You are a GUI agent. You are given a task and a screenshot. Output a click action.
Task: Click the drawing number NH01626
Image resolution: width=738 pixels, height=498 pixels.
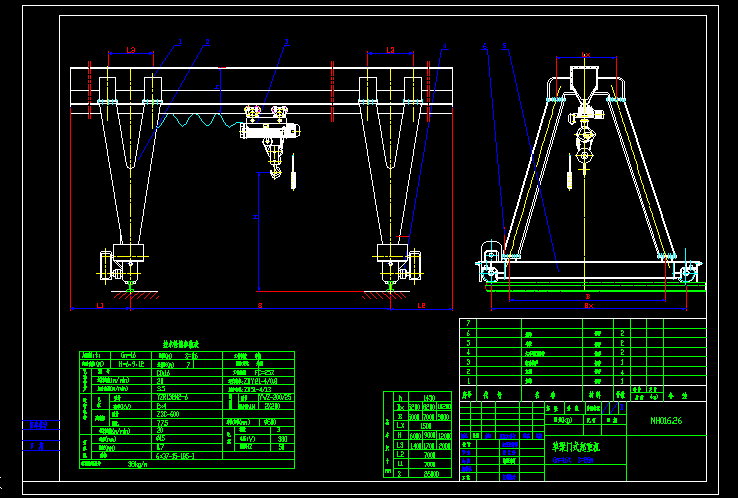[x=666, y=420]
